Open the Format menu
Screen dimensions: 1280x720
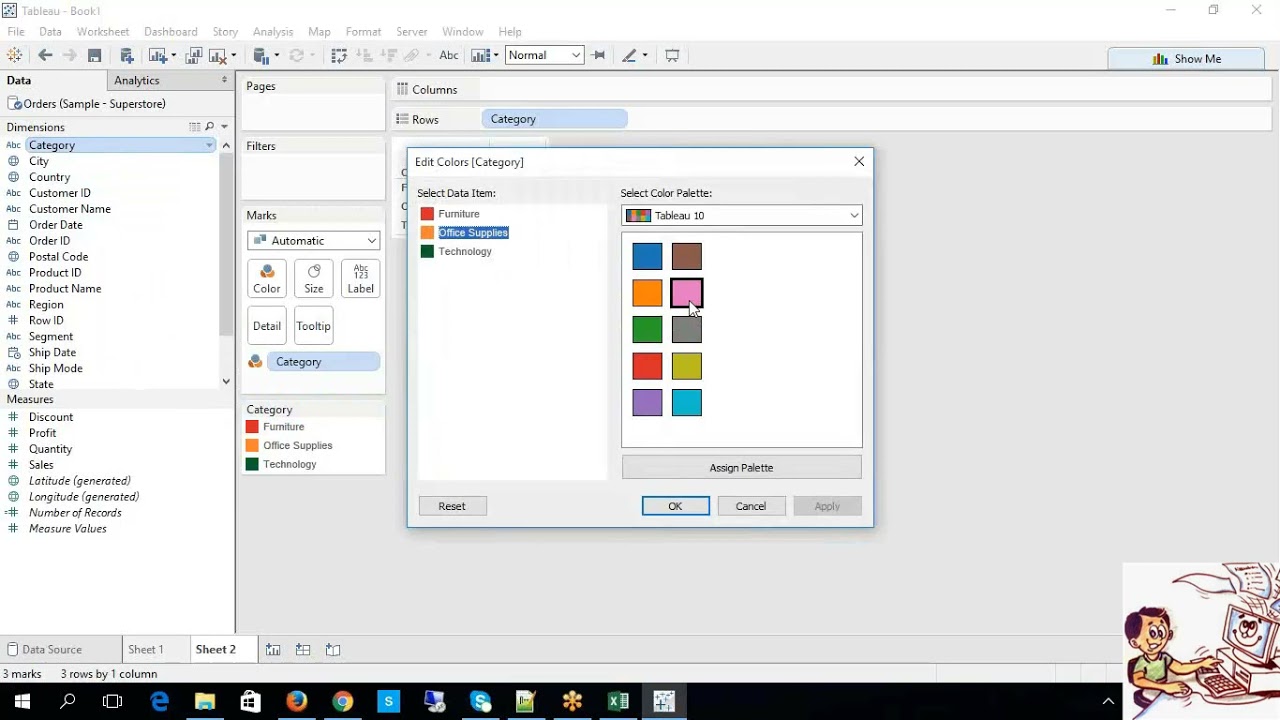363,32
